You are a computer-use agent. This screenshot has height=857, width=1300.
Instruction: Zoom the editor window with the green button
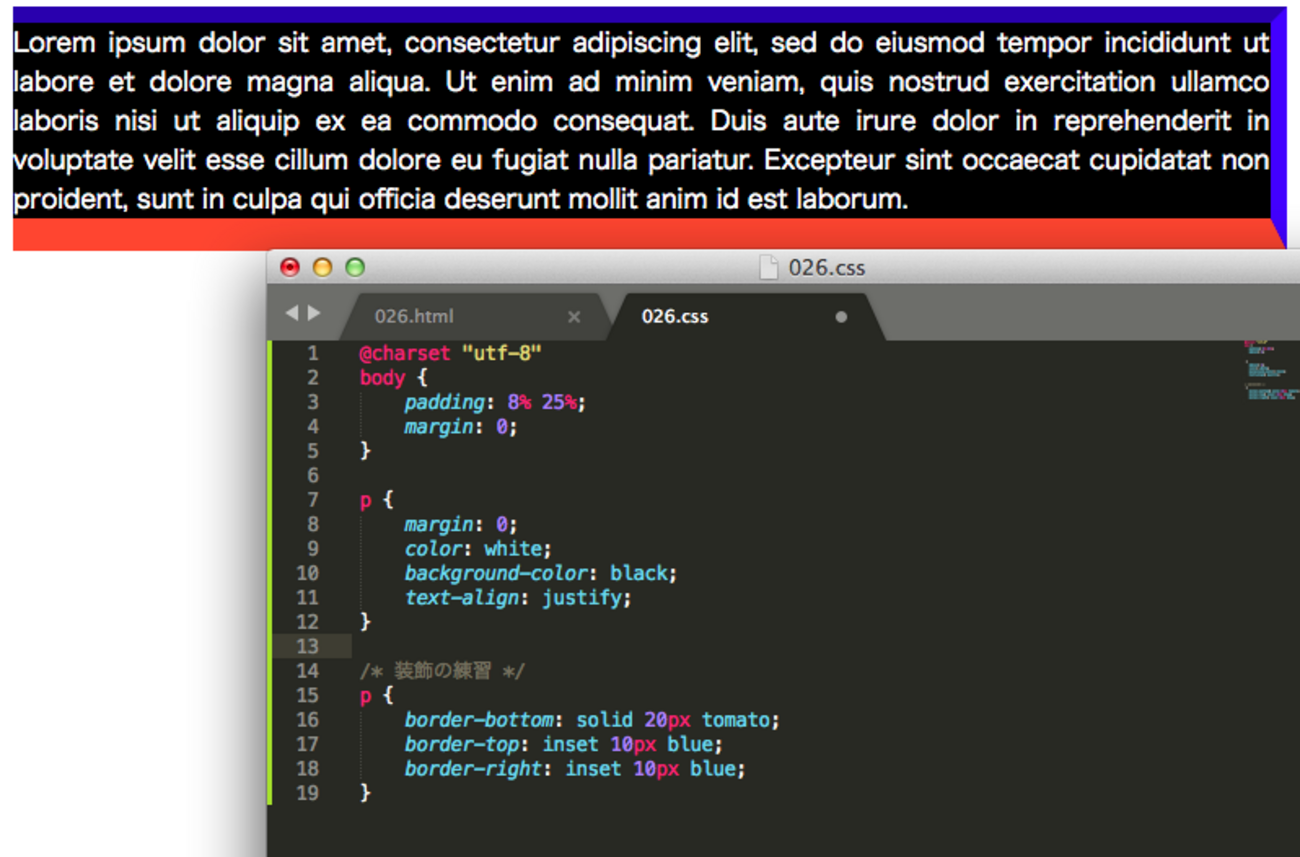[x=355, y=267]
